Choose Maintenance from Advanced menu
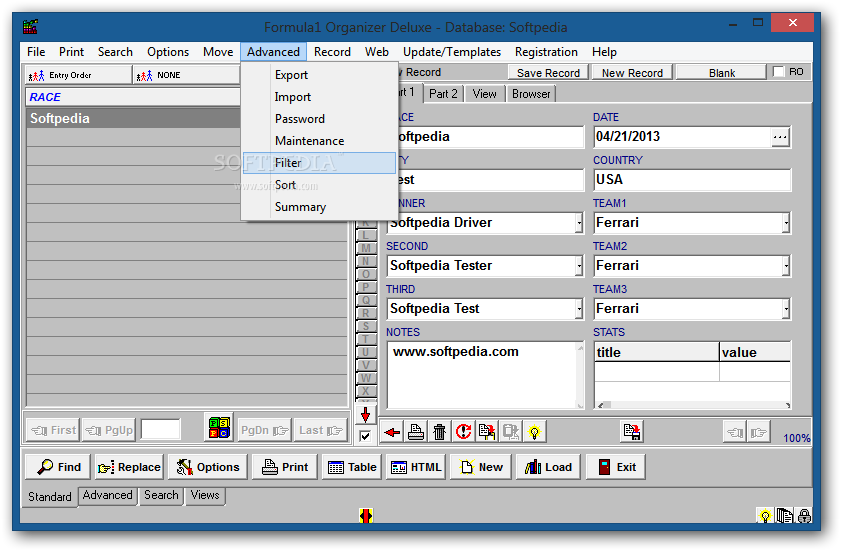Screen dimensions: 841x551 point(319,141)
